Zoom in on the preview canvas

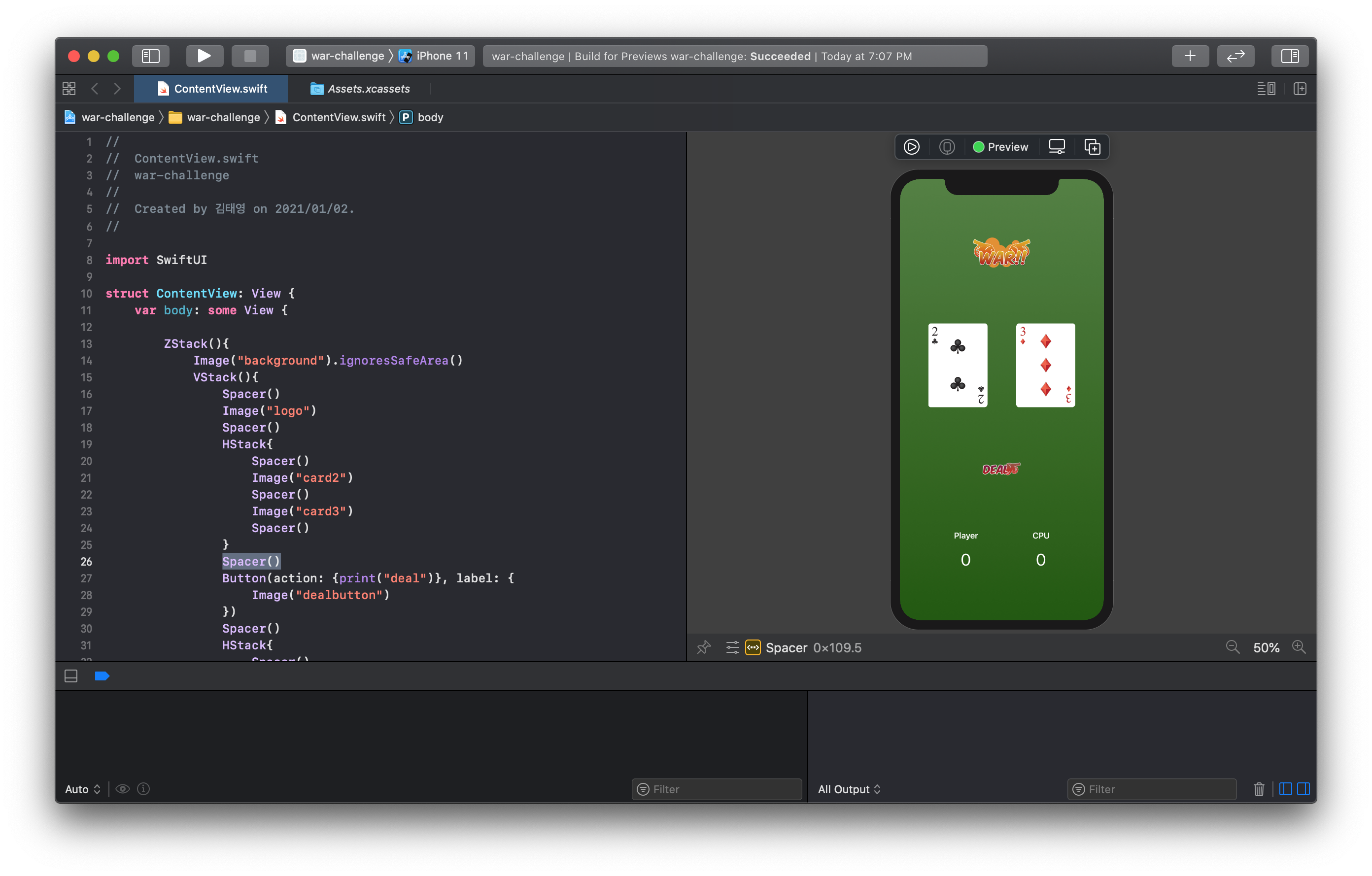[1299, 647]
